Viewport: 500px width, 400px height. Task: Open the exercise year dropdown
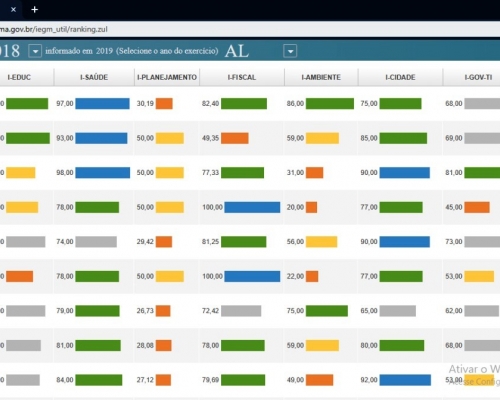point(35,51)
